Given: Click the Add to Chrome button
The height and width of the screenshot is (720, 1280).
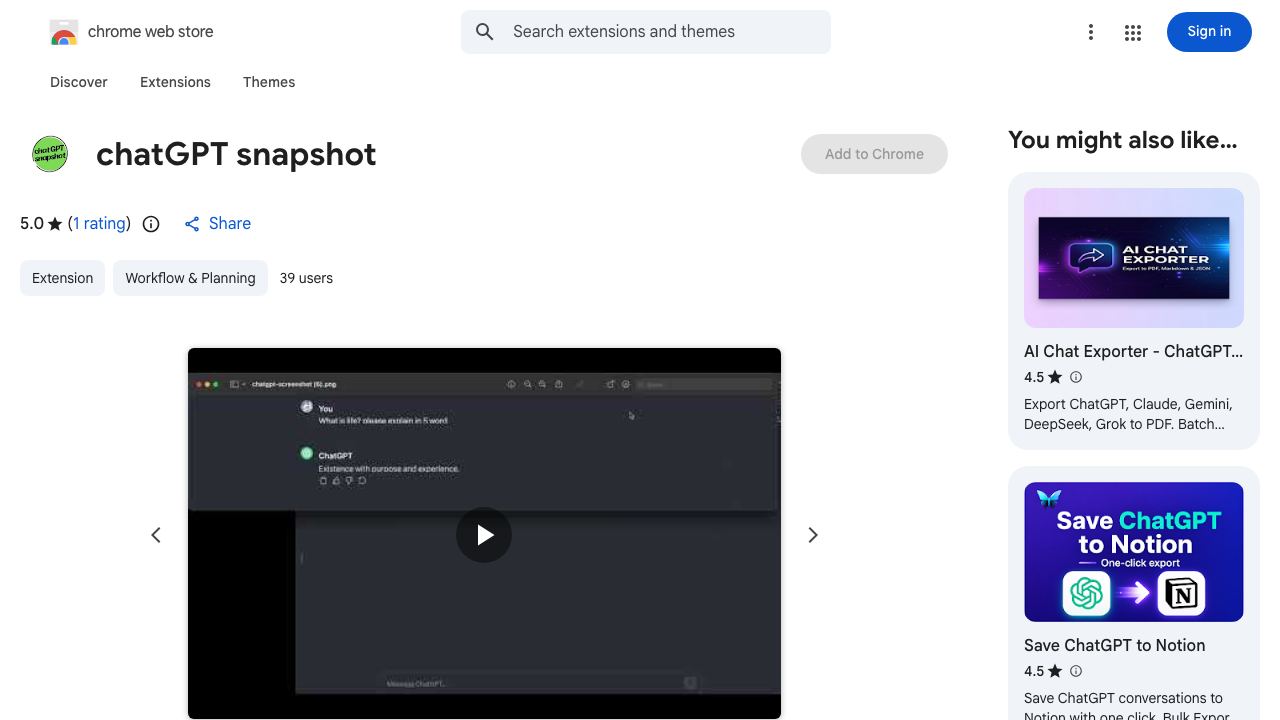Looking at the screenshot, I should pos(874,154).
